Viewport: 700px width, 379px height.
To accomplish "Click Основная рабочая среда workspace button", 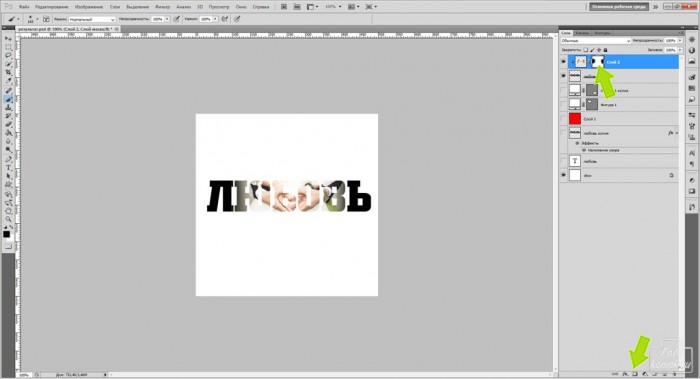I will tap(619, 7).
